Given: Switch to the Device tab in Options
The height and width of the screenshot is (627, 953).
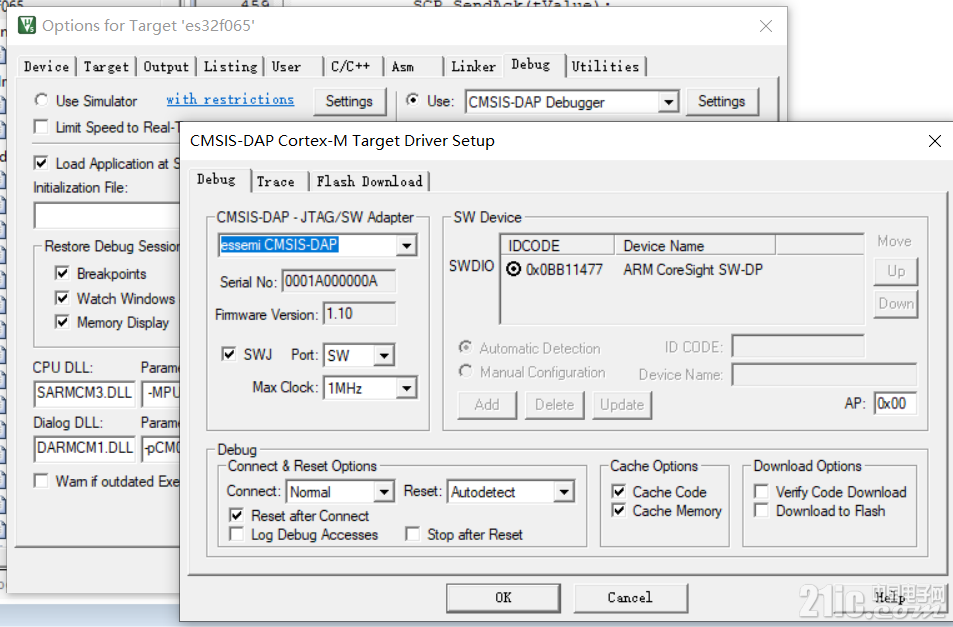Looking at the screenshot, I should tap(46, 67).
